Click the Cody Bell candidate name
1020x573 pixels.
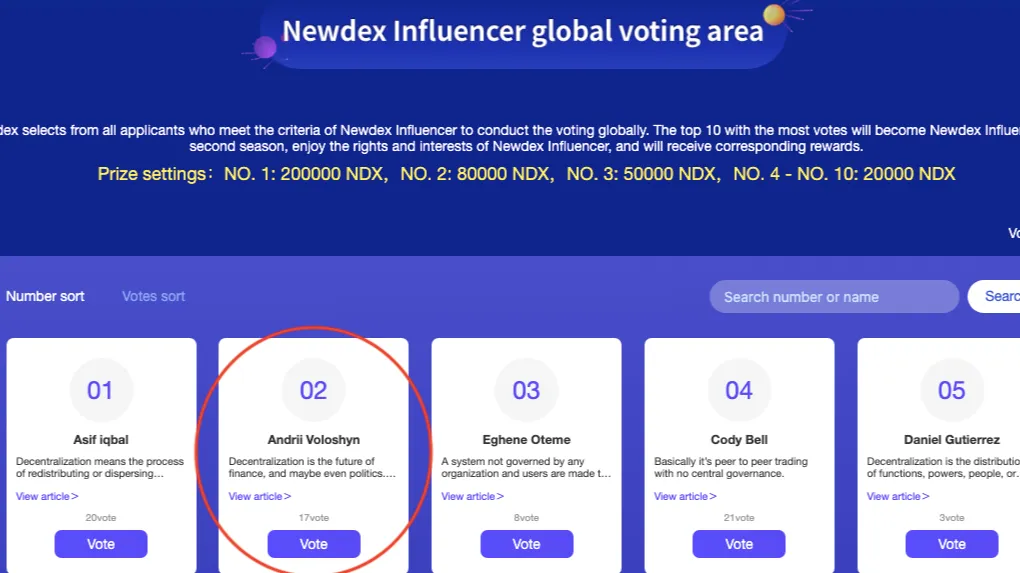739,440
